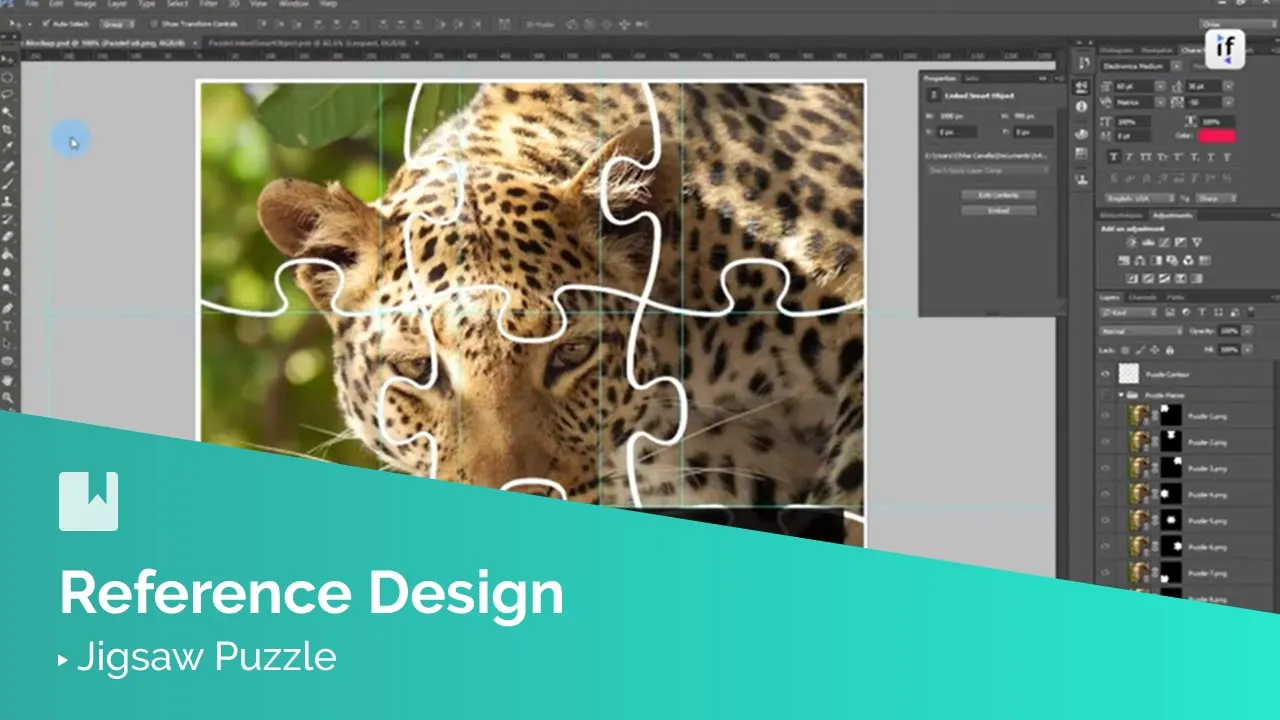
Task: Open the Sharp anti-aliasing dropdown
Action: point(1216,198)
